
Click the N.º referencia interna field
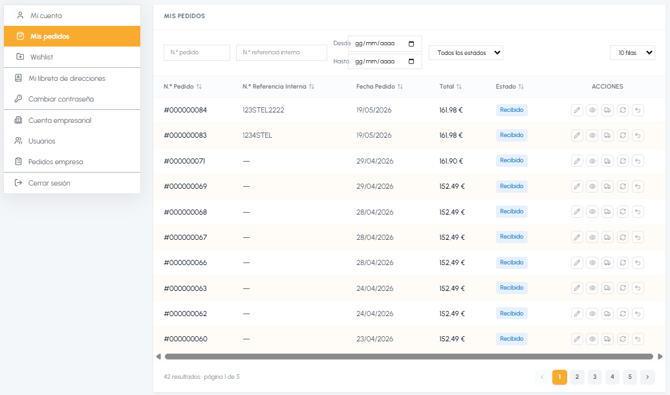point(281,53)
